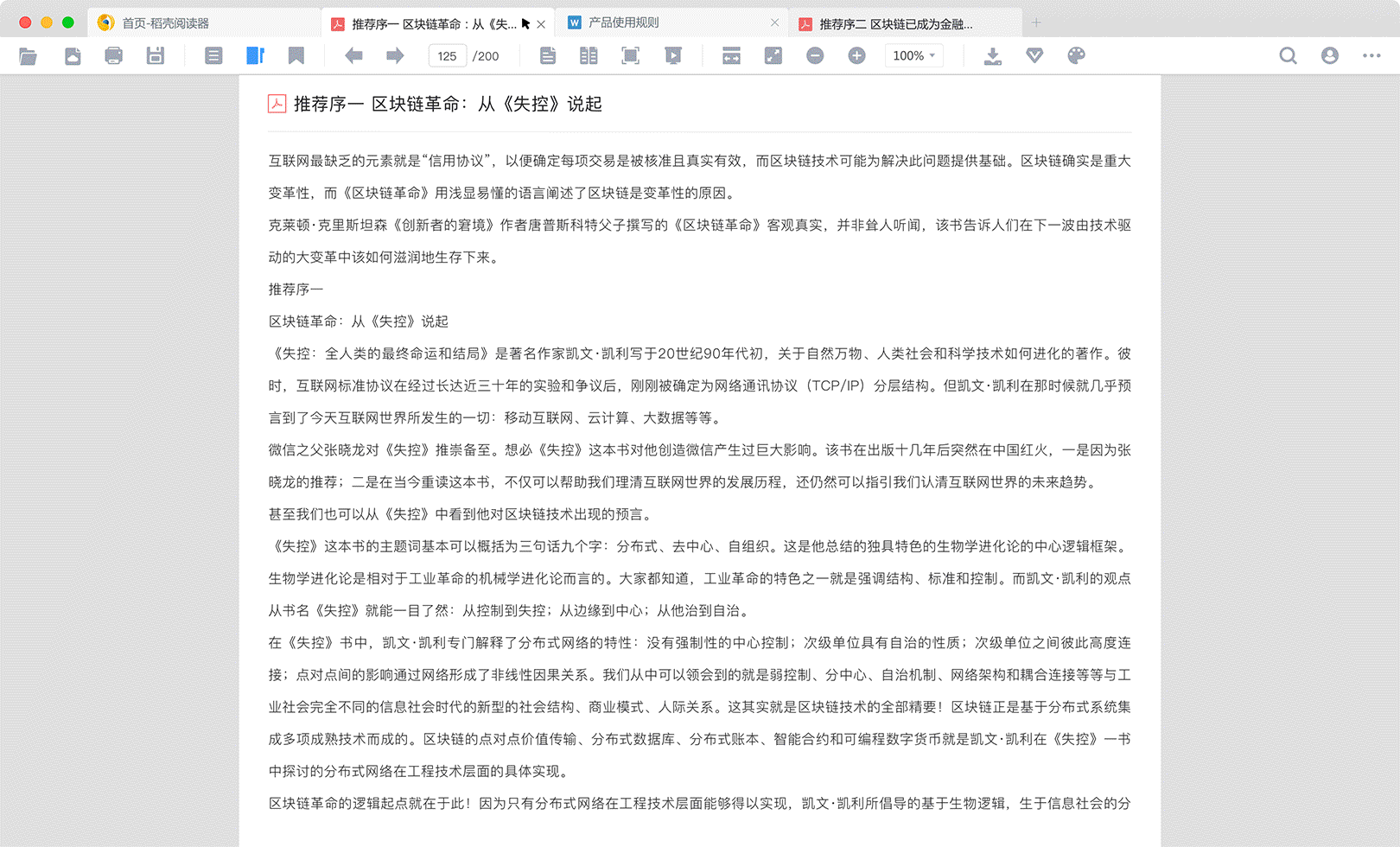The width and height of the screenshot is (1400, 847).
Task: Open the theme palette settings
Action: [1076, 55]
